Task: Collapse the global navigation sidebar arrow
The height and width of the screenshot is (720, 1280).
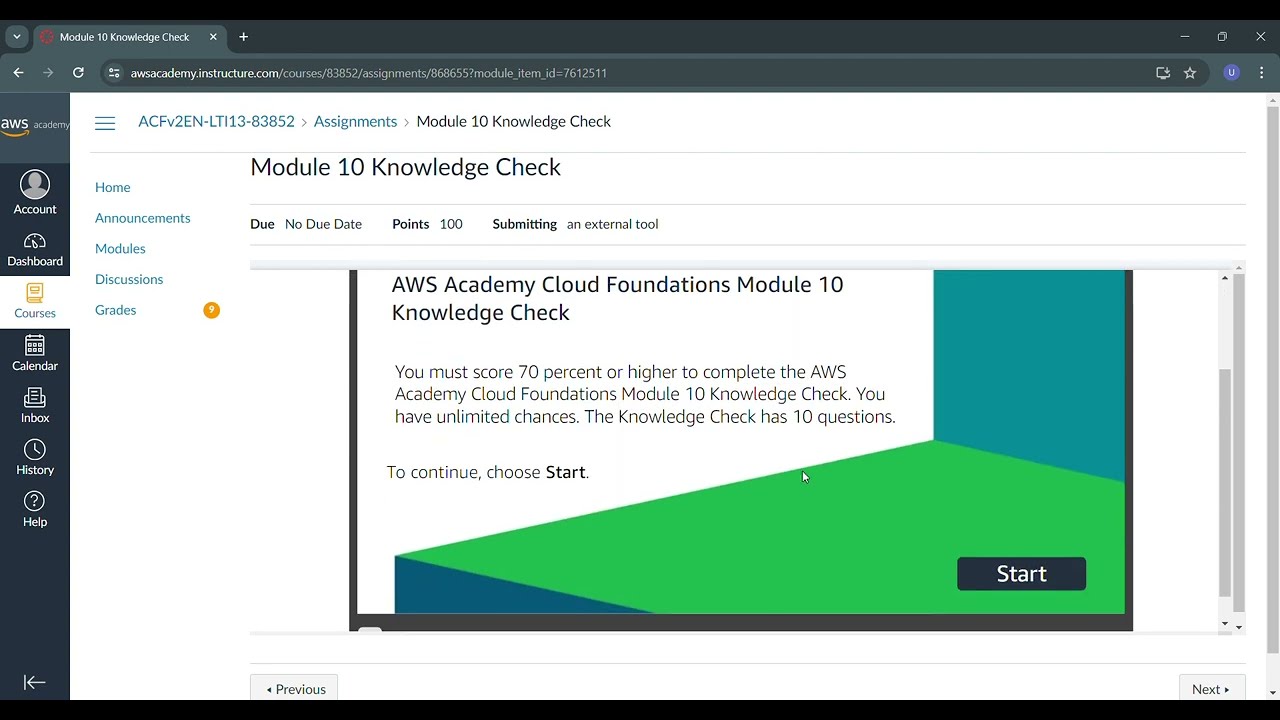Action: pos(35,682)
